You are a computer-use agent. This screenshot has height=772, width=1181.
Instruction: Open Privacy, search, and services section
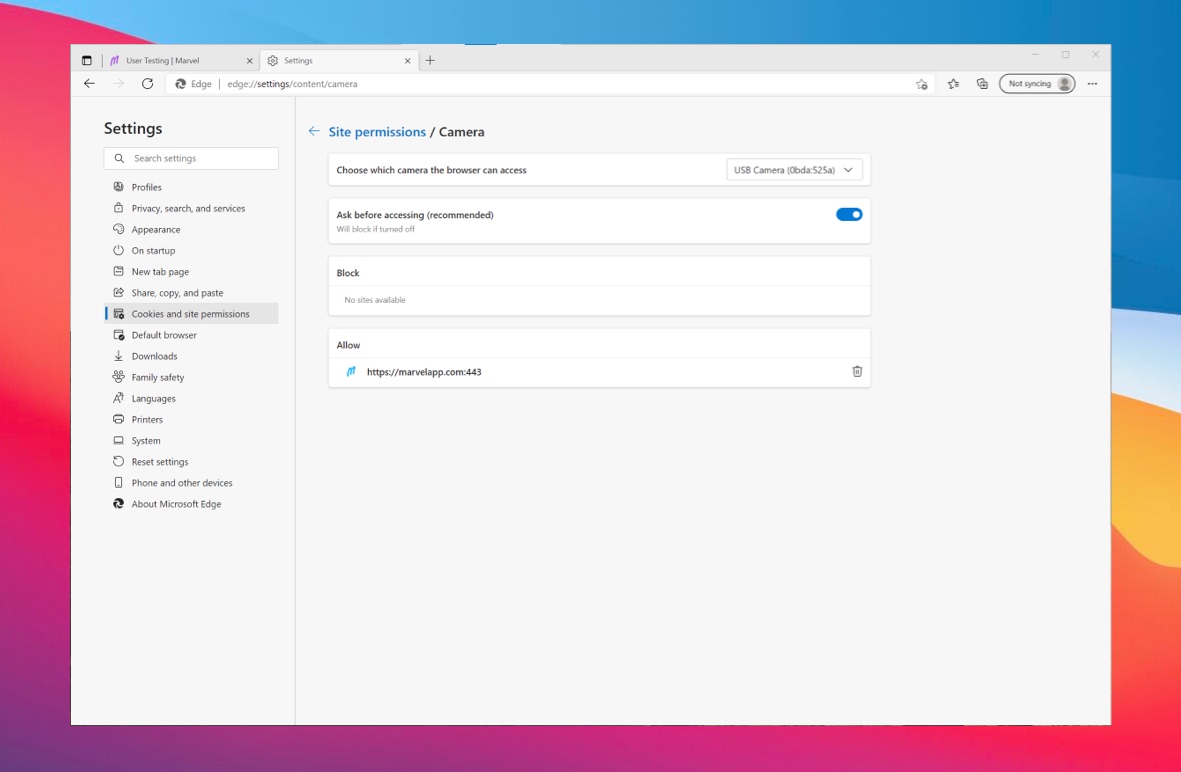click(x=191, y=208)
